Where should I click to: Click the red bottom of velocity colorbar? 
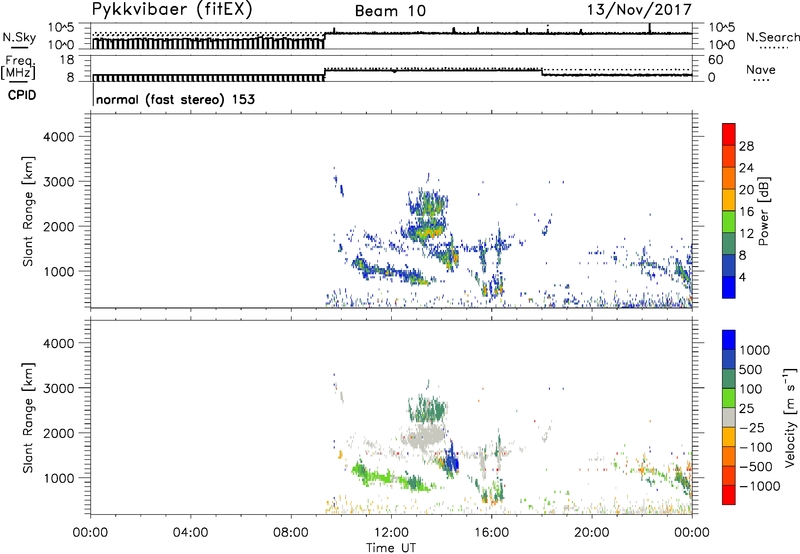coord(729,495)
